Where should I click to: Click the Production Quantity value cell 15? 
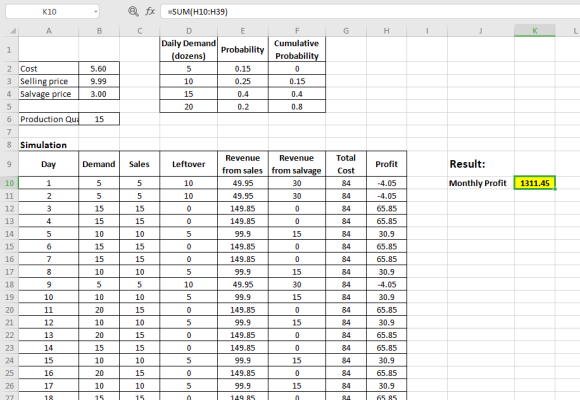click(x=99, y=119)
